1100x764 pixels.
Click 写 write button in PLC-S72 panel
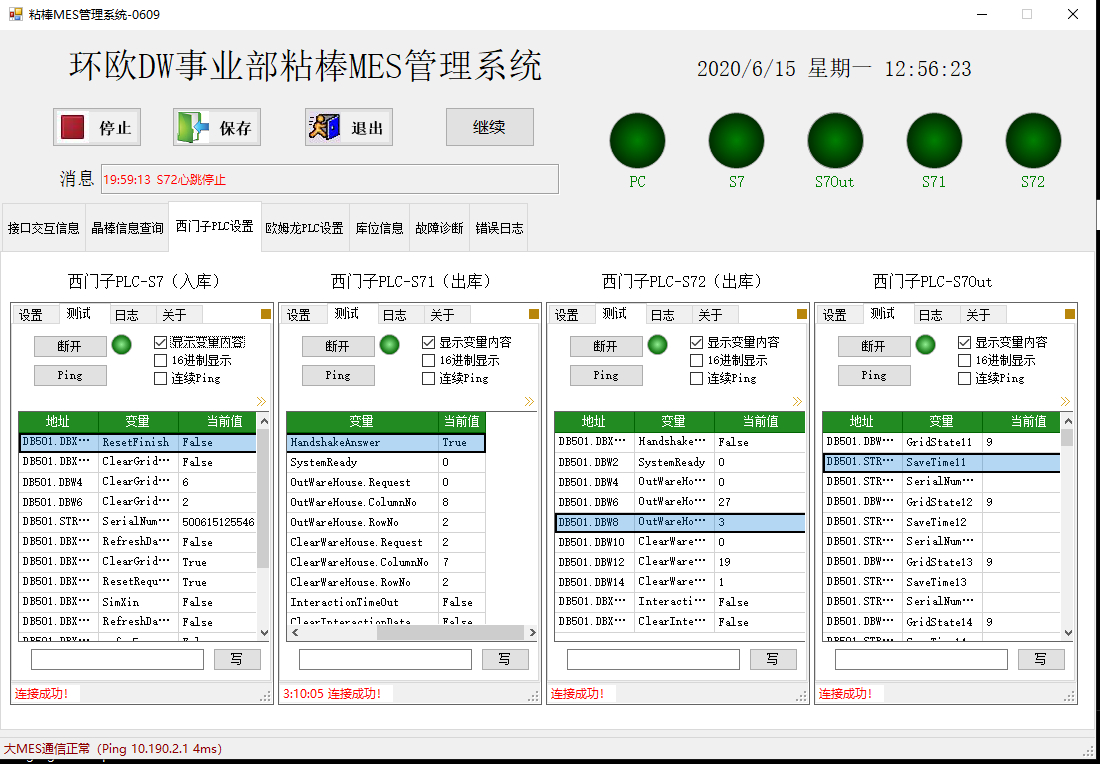click(x=773, y=659)
